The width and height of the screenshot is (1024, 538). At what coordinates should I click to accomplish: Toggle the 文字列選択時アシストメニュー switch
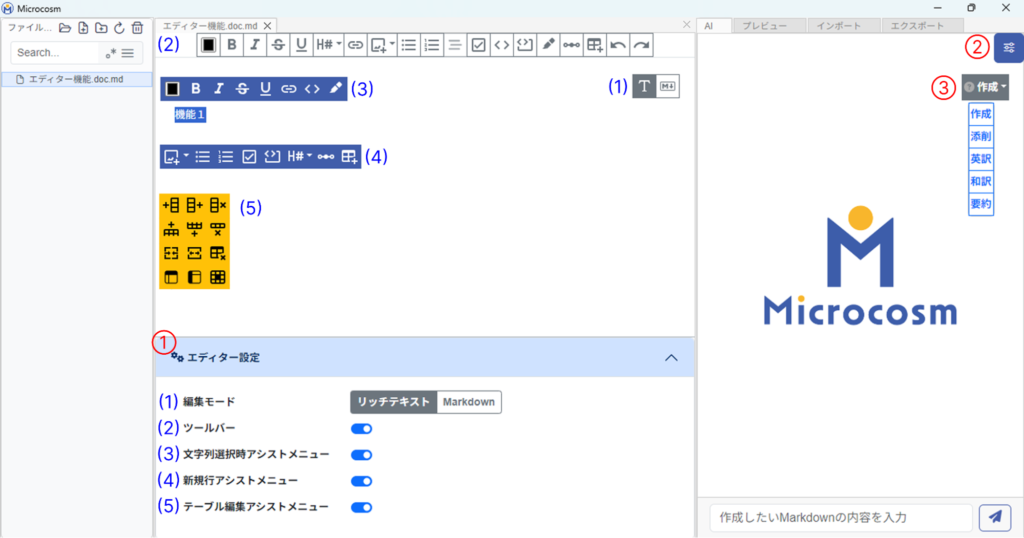[x=361, y=455]
